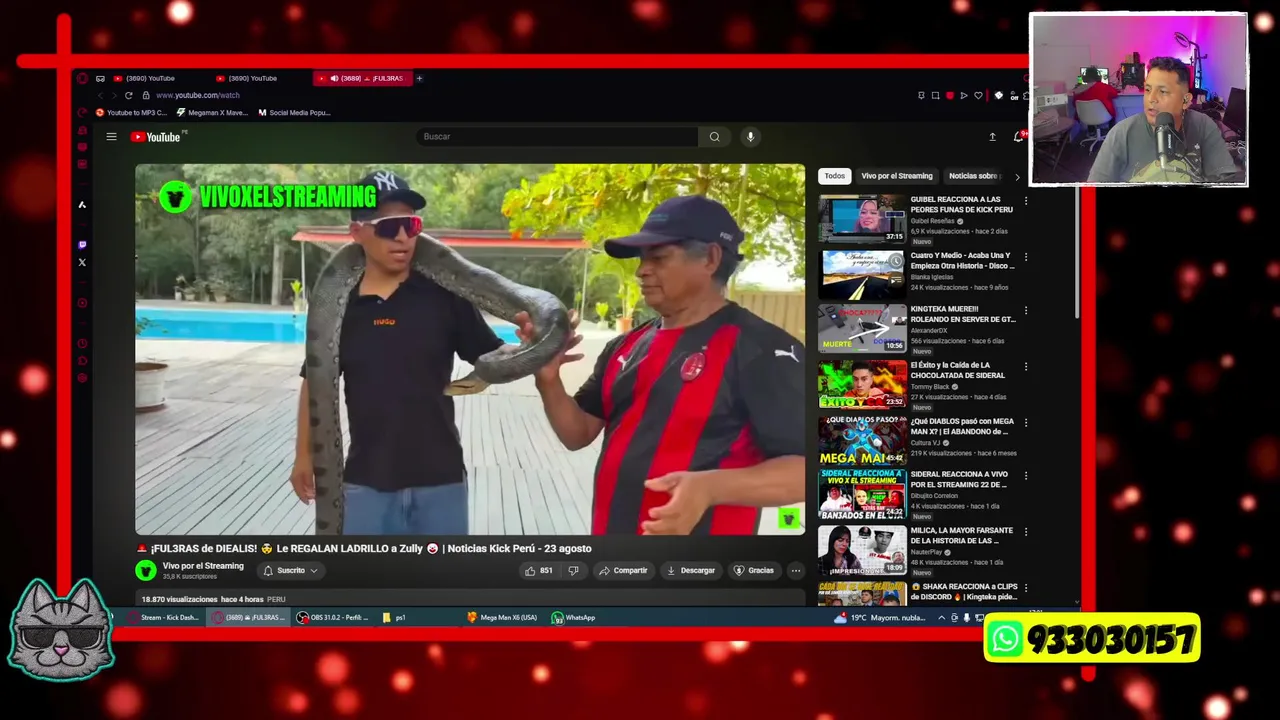Screen dimensions: 1280x720
Task: Click green watermark logo in video corner
Action: [x=788, y=519]
